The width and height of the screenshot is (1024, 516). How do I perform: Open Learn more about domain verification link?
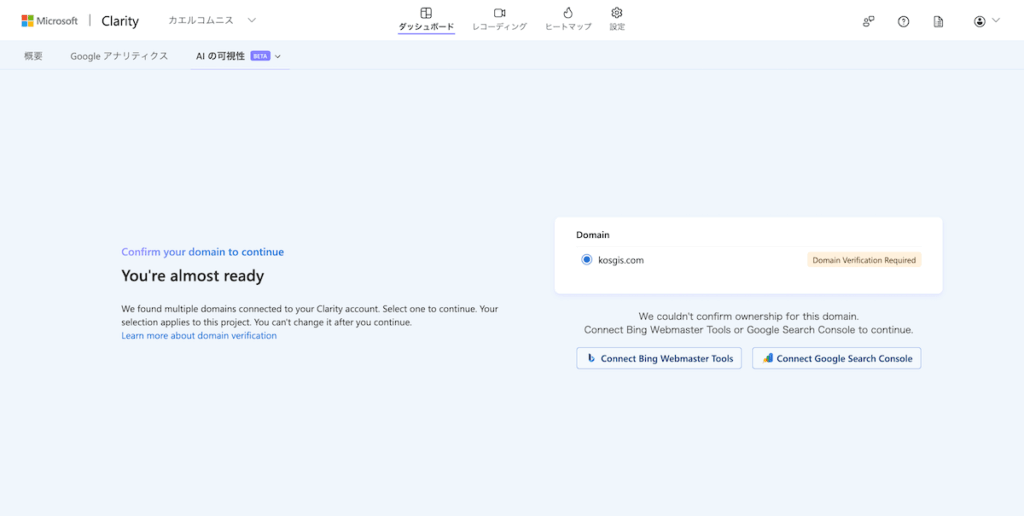[x=199, y=336]
